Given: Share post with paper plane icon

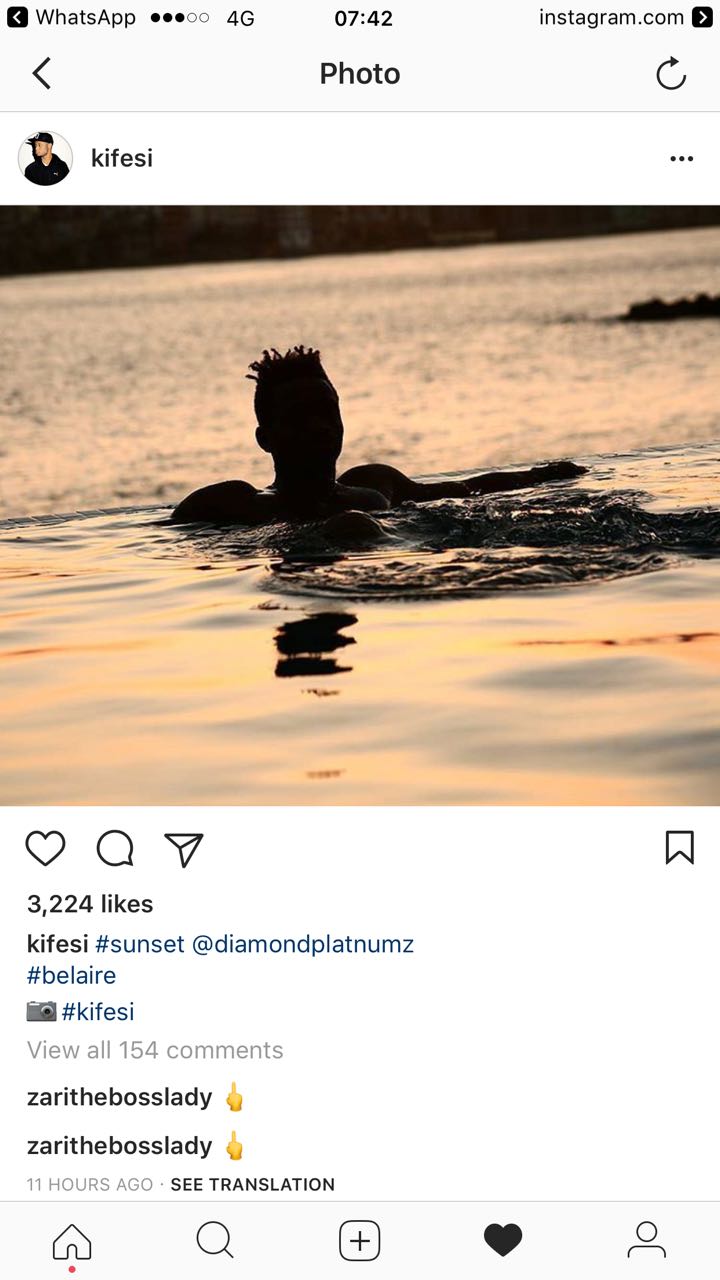Looking at the screenshot, I should [184, 848].
